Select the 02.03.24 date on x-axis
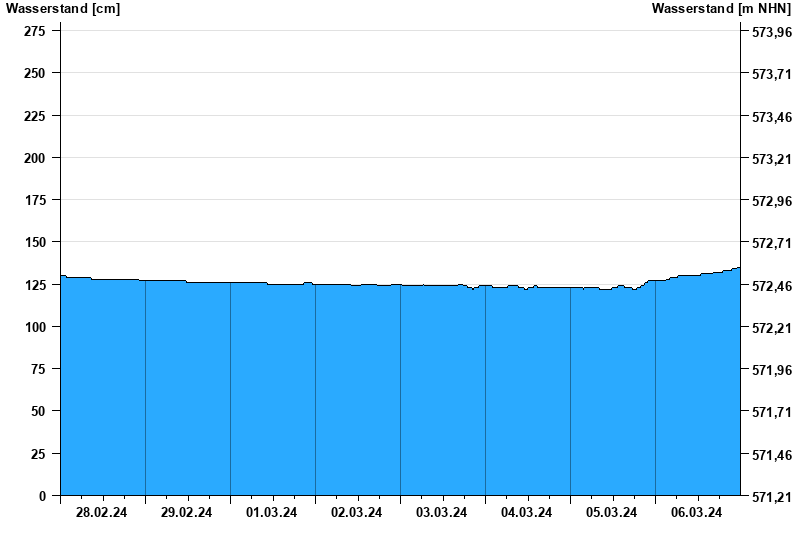This screenshot has width=800, height=550. coord(357,513)
